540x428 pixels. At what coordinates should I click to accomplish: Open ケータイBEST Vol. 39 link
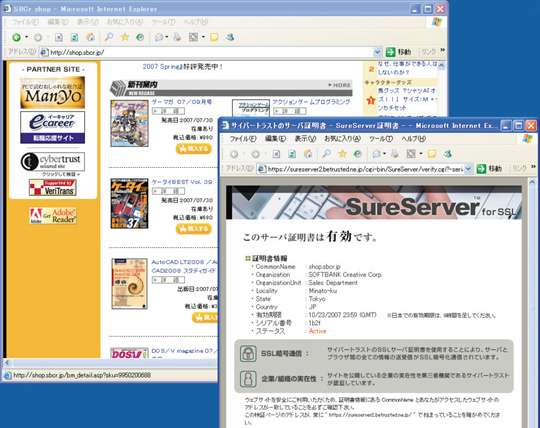click(182, 182)
